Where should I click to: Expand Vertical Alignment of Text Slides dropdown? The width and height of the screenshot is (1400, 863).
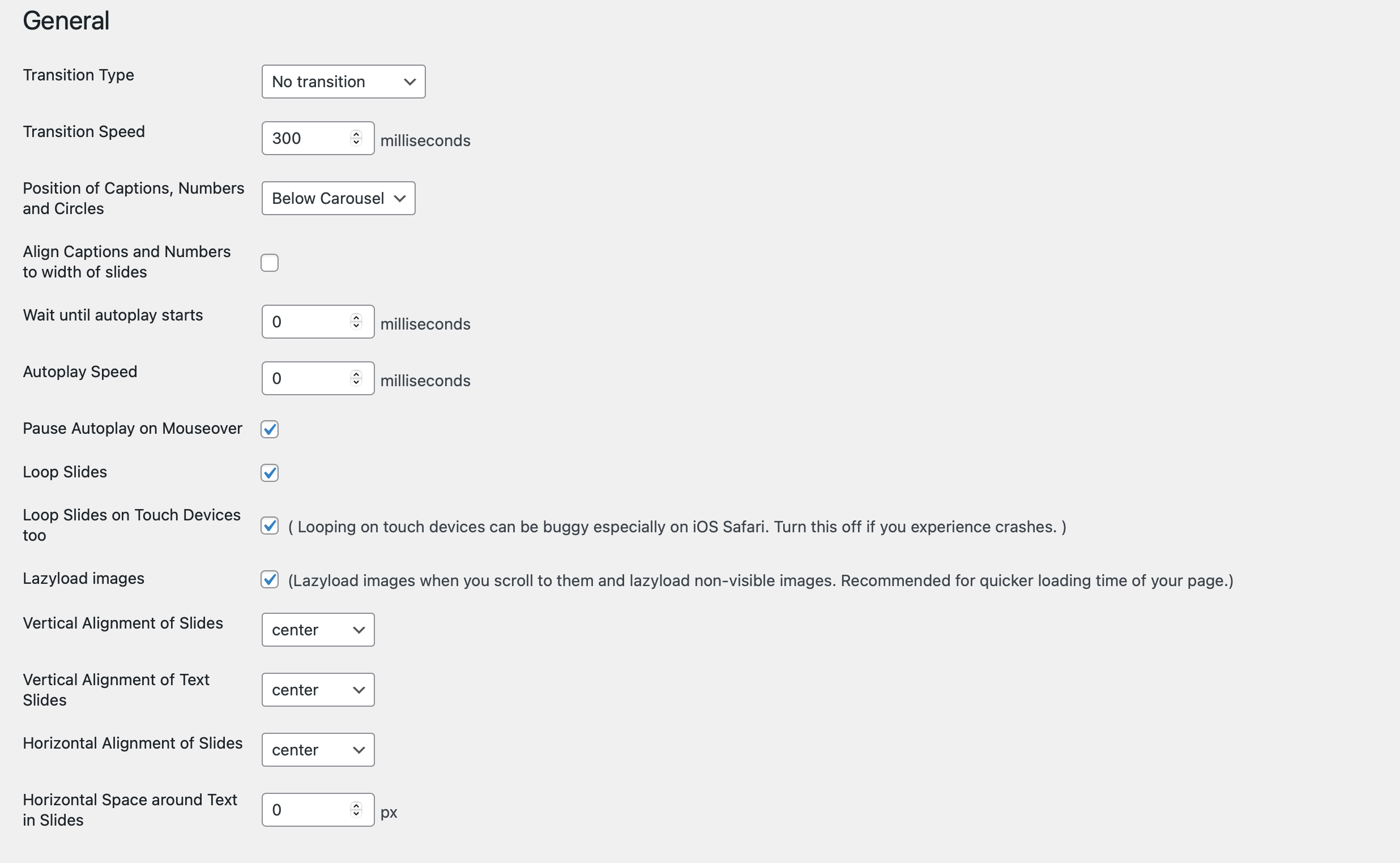tap(318, 690)
